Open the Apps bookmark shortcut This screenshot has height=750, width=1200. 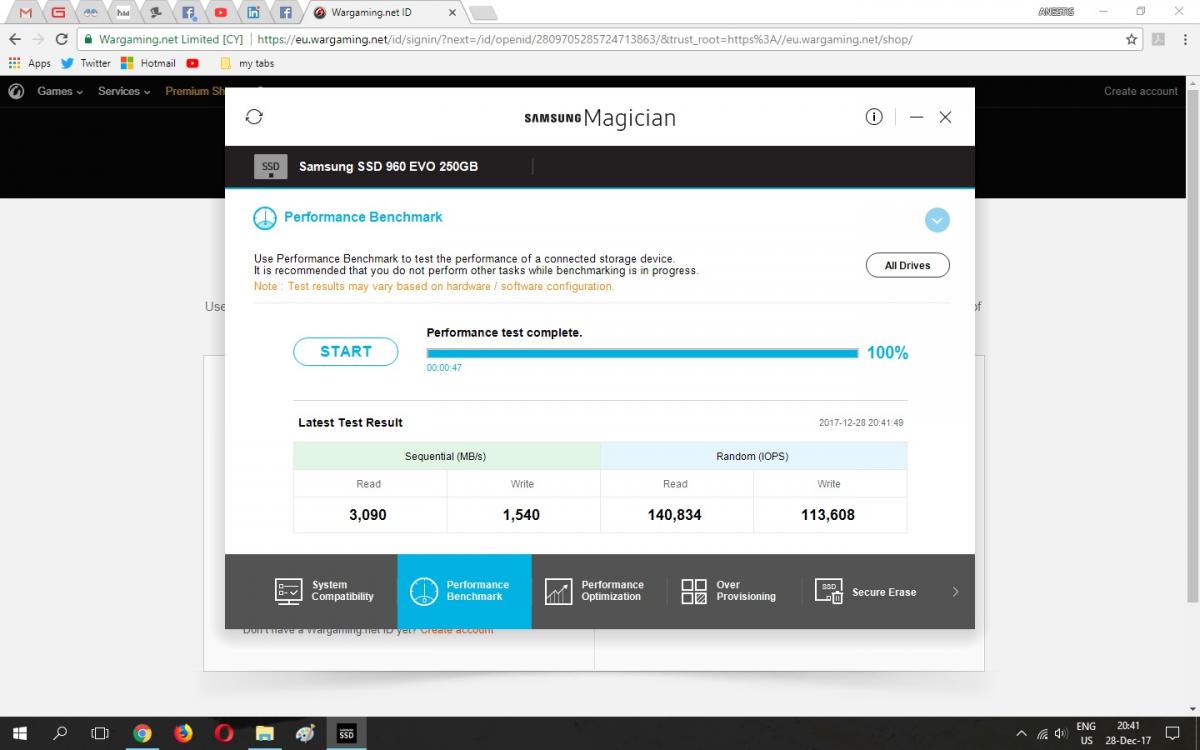pos(29,63)
